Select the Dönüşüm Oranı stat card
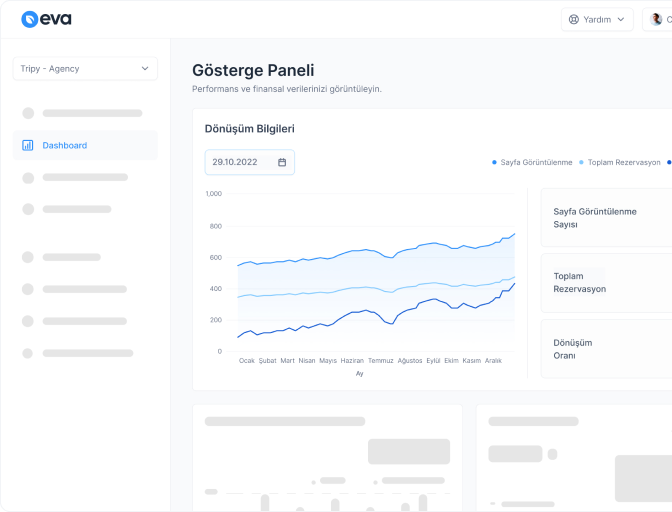This screenshot has height=512, width=672. [606, 348]
